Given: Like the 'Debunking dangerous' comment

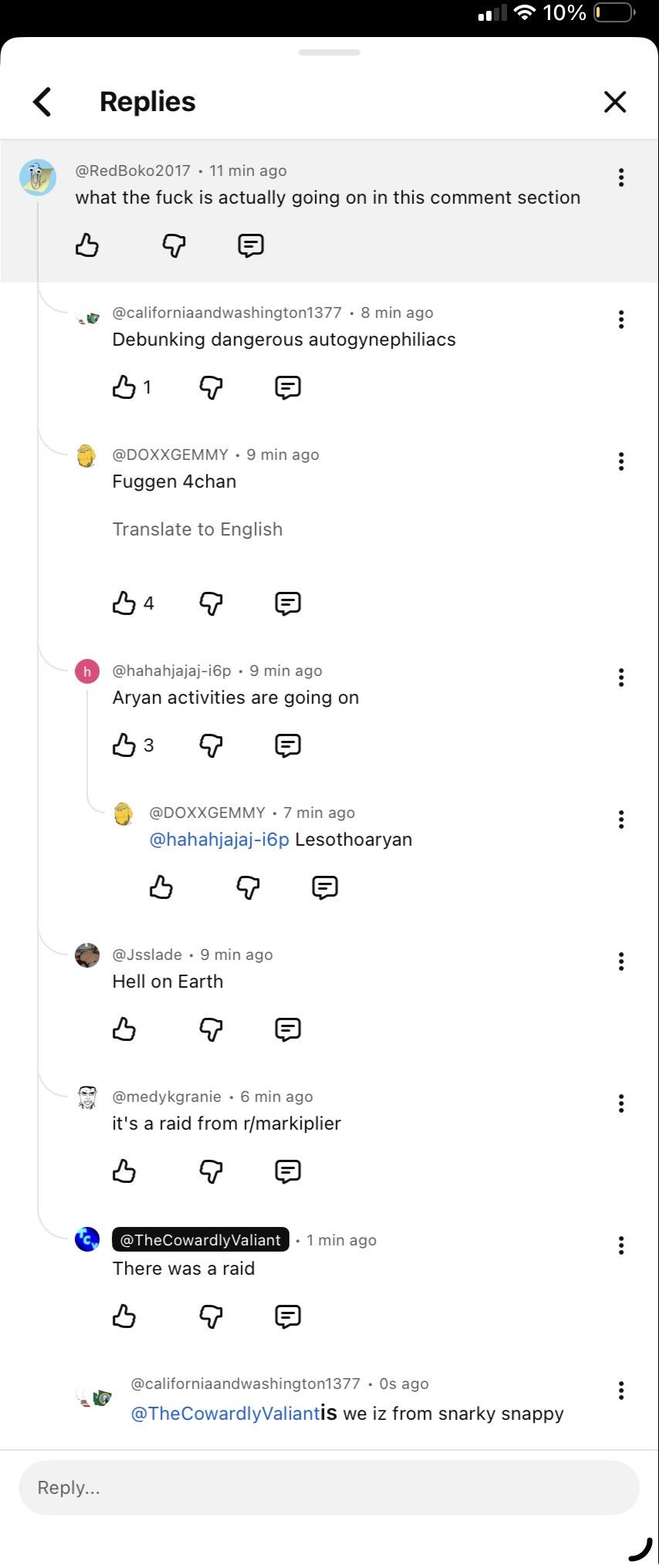Looking at the screenshot, I should pos(124,387).
